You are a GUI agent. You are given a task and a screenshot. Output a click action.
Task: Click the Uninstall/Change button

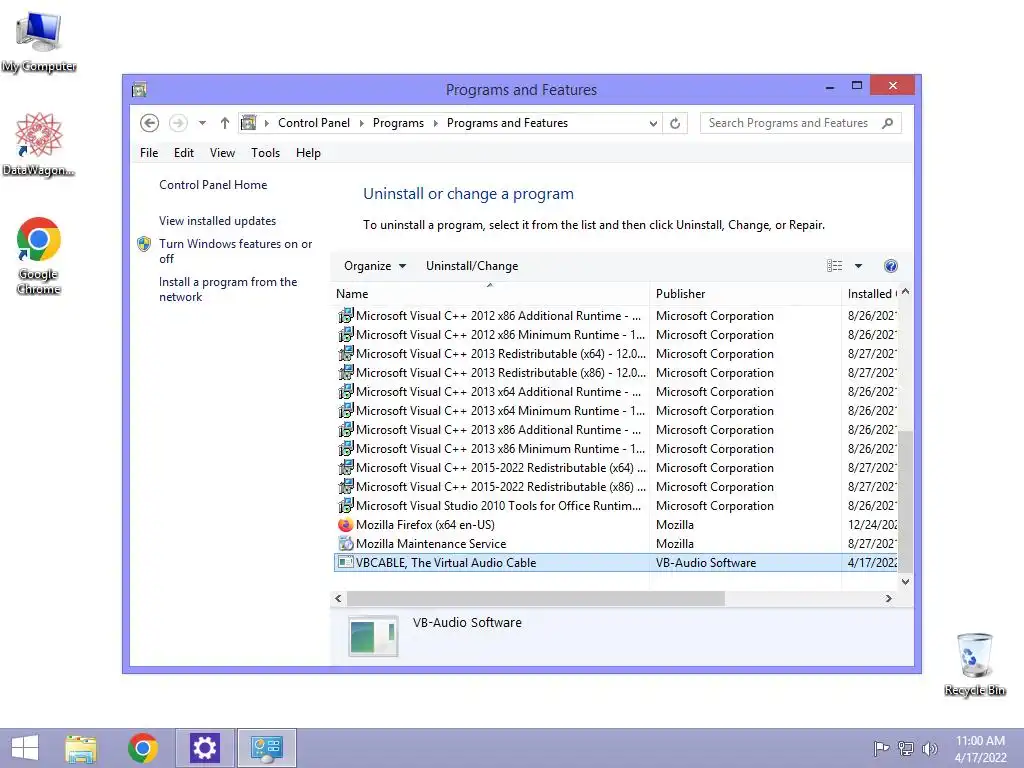(472, 266)
